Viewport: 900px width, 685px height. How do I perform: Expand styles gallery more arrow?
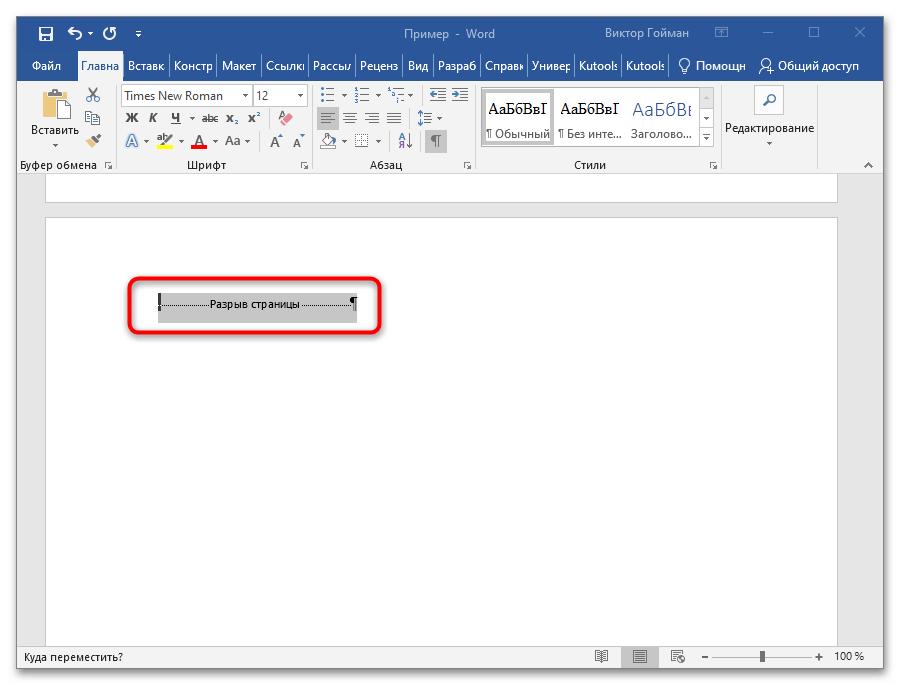coord(707,137)
